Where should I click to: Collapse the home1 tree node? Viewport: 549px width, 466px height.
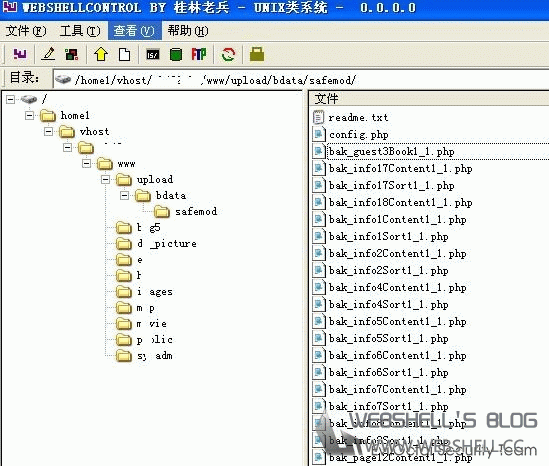29,115
